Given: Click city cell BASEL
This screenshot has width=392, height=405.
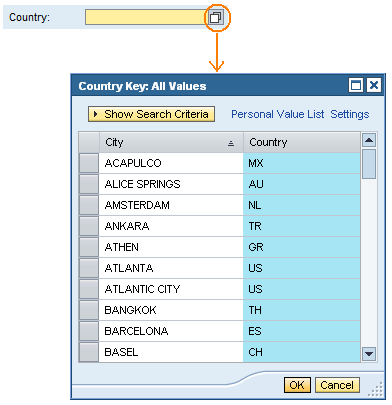Looking at the screenshot, I should tap(171, 352).
